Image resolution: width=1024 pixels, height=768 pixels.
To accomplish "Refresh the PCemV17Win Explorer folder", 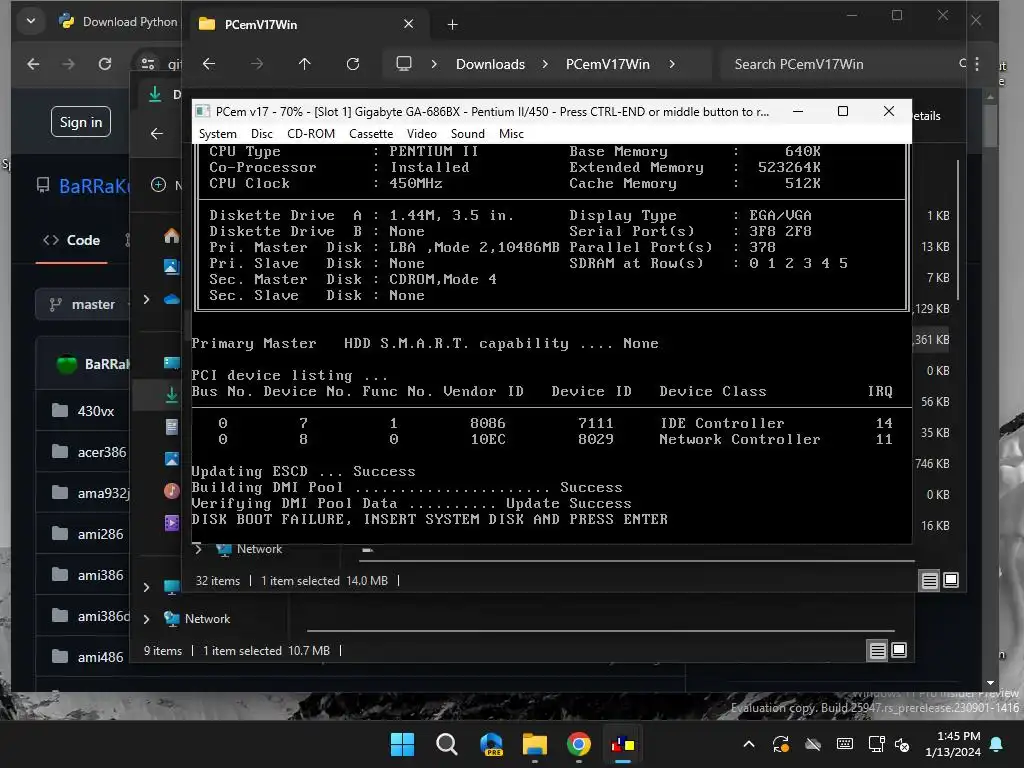I will (x=353, y=64).
